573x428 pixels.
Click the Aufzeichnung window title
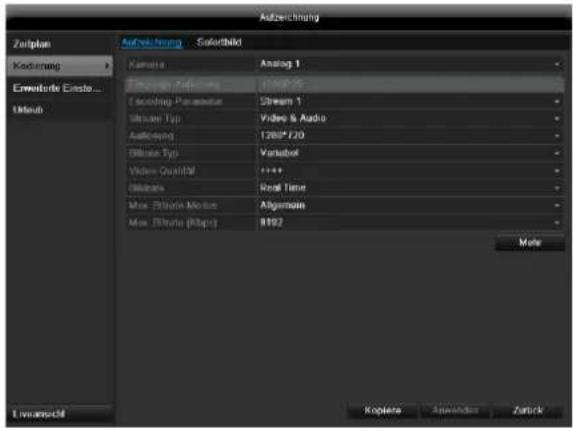point(289,17)
